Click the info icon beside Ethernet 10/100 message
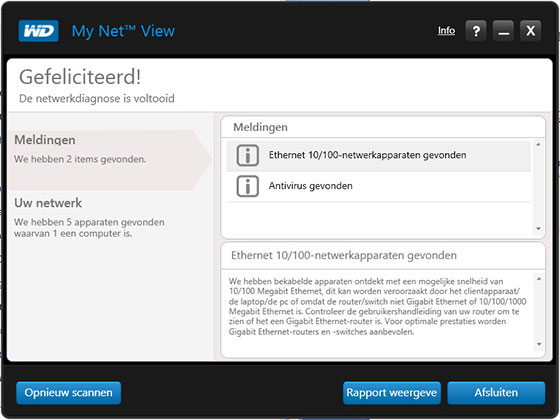 click(x=248, y=155)
